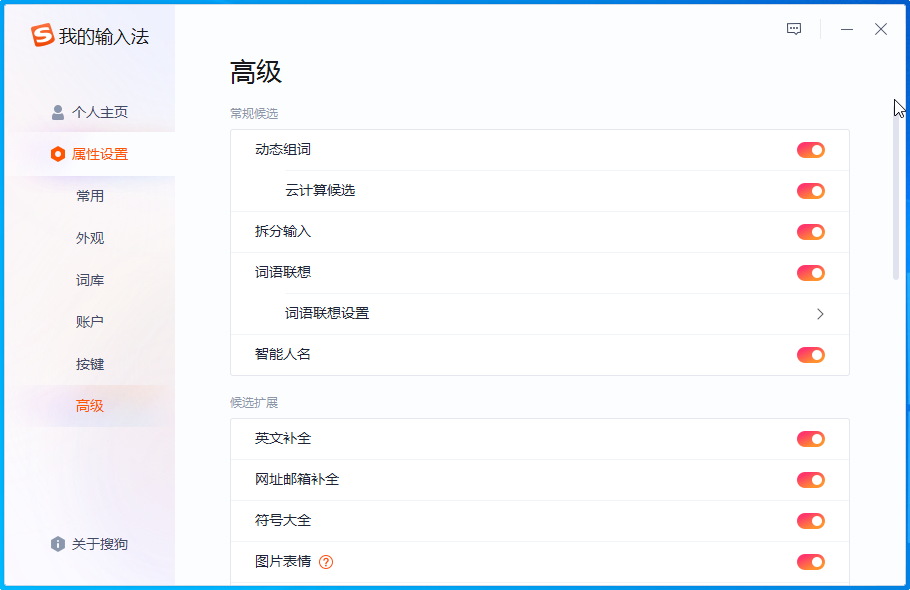
Task: Toggle 动态组词 switch off
Action: pyautogui.click(x=811, y=150)
